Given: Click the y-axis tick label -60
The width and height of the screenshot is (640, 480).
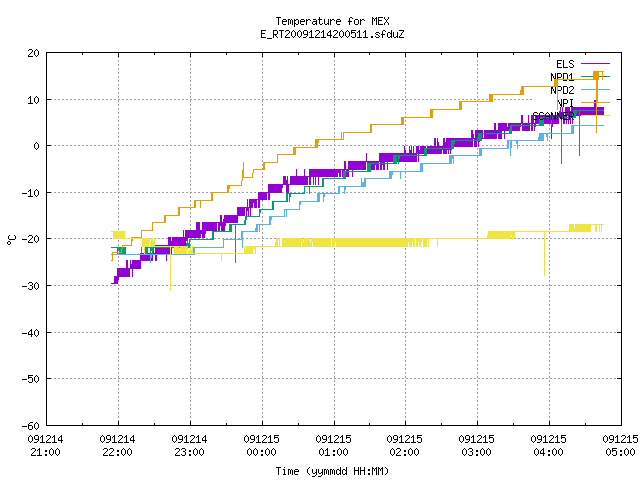Looking at the screenshot, I should pos(31,426).
